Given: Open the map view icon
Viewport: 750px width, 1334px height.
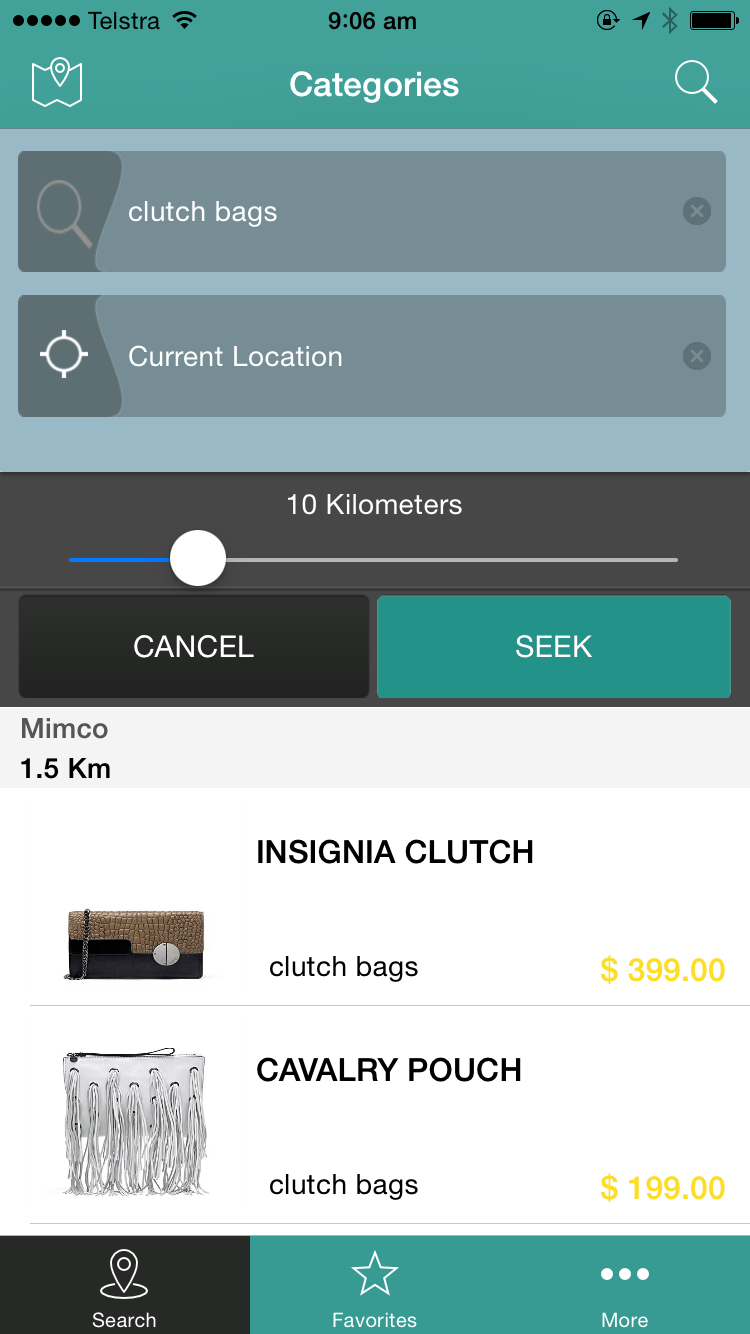Looking at the screenshot, I should [57, 83].
